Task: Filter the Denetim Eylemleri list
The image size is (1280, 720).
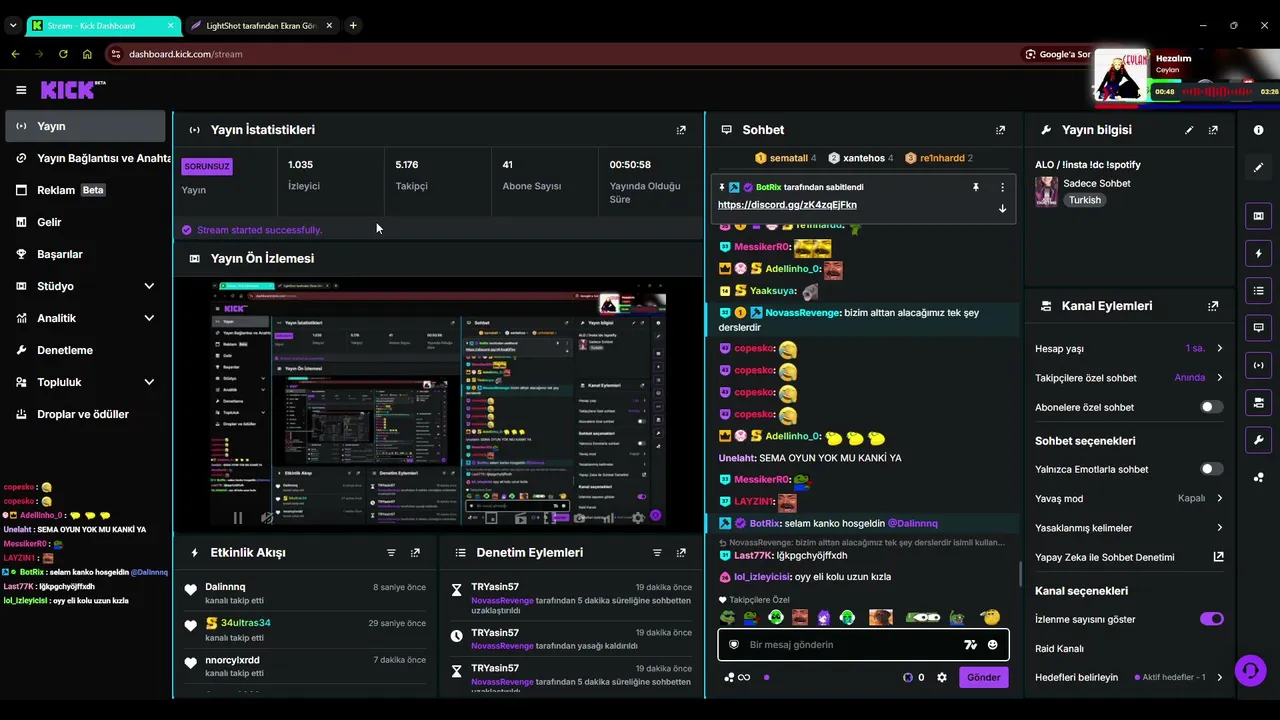Action: click(657, 553)
